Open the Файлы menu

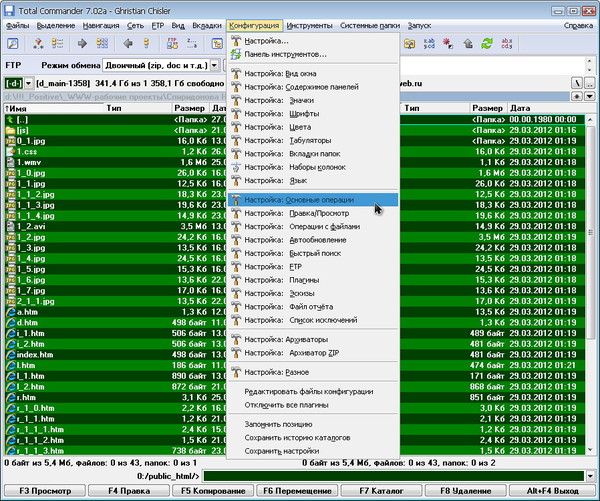coord(18,26)
